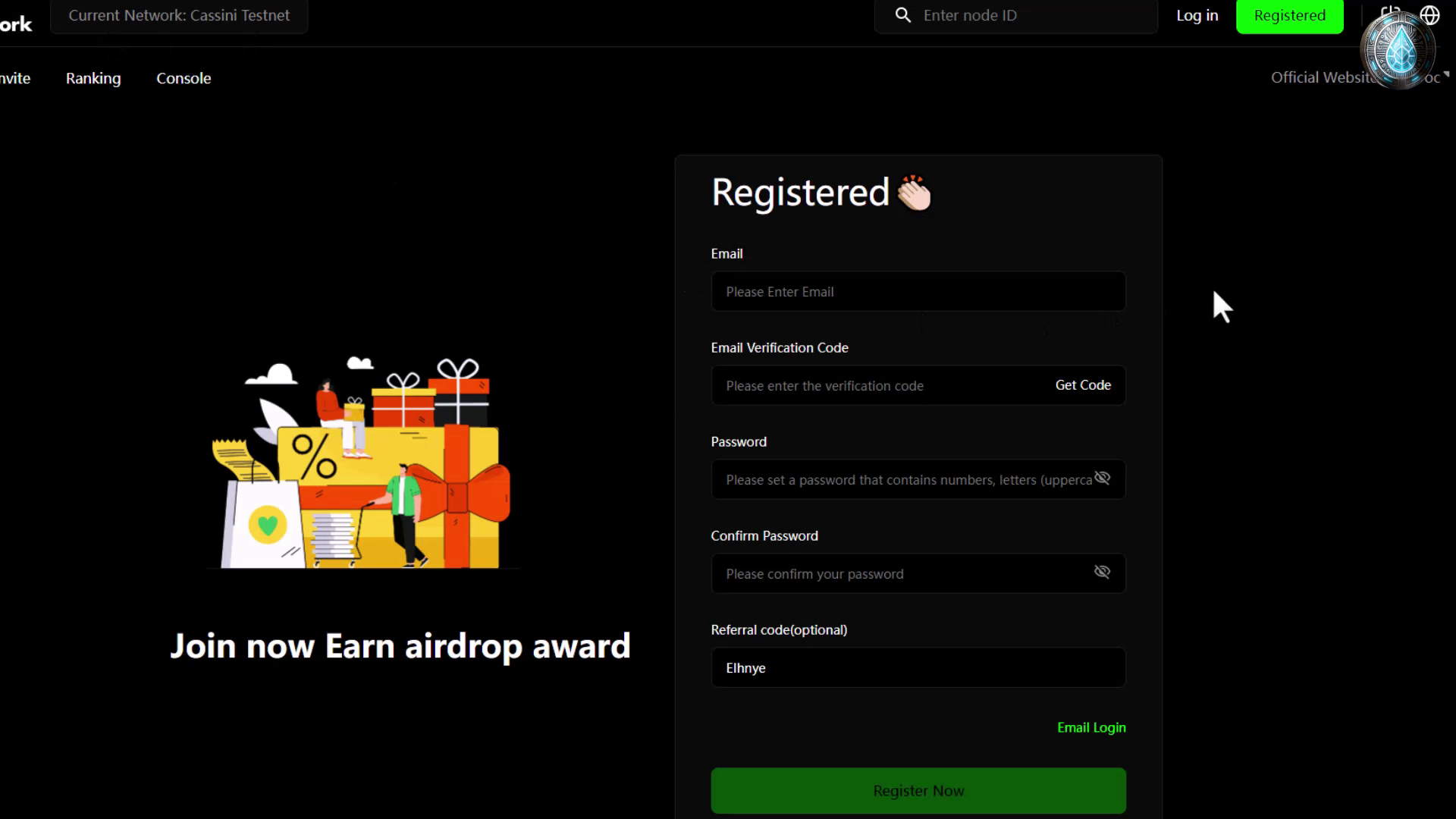Viewport: 1456px width, 819px height.
Task: Toggle Password field visibility eye
Action: [1102, 478]
